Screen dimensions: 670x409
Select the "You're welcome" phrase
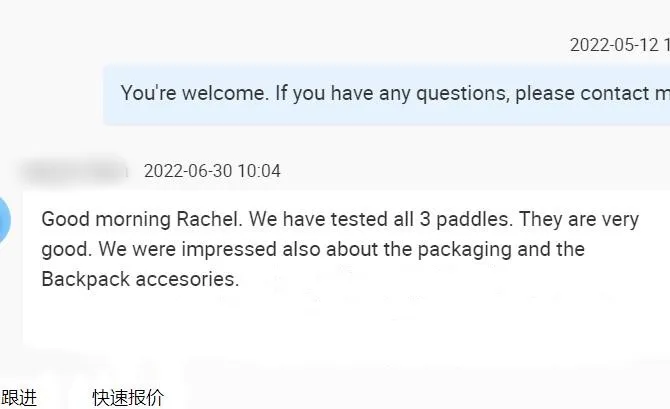click(x=194, y=94)
